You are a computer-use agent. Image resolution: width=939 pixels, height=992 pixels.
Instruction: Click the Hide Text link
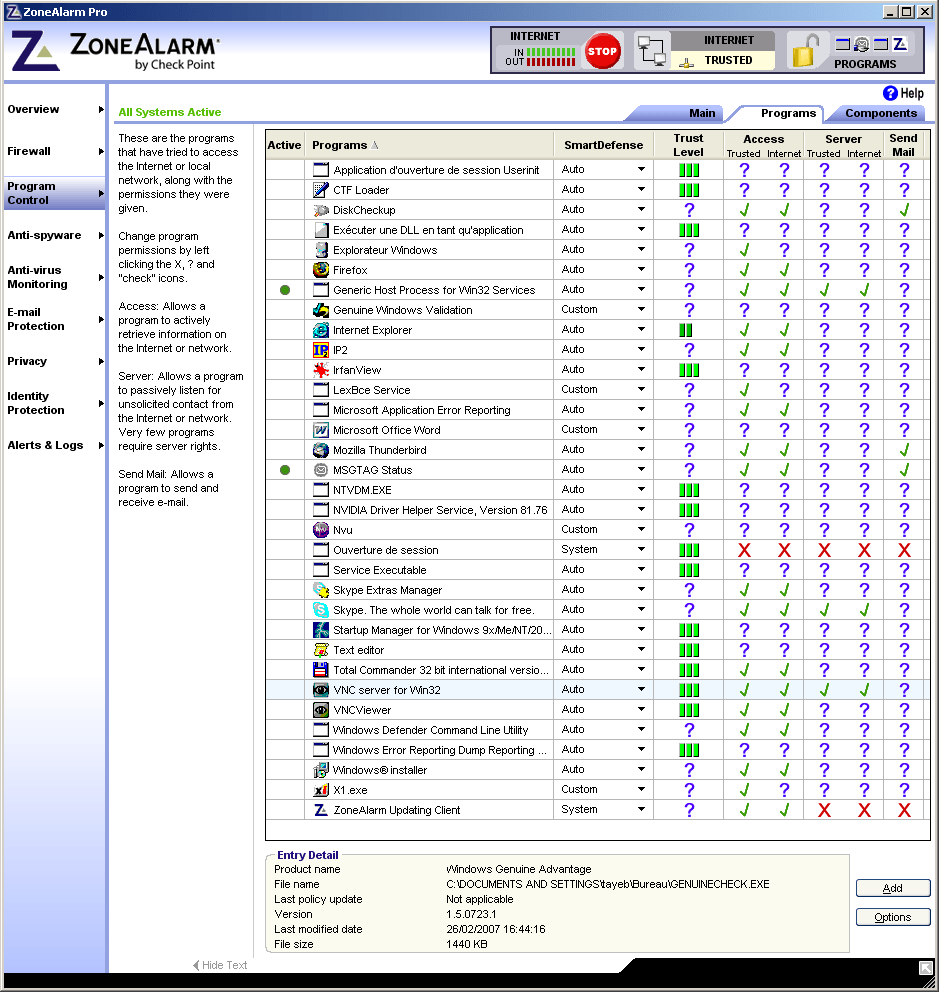220,965
